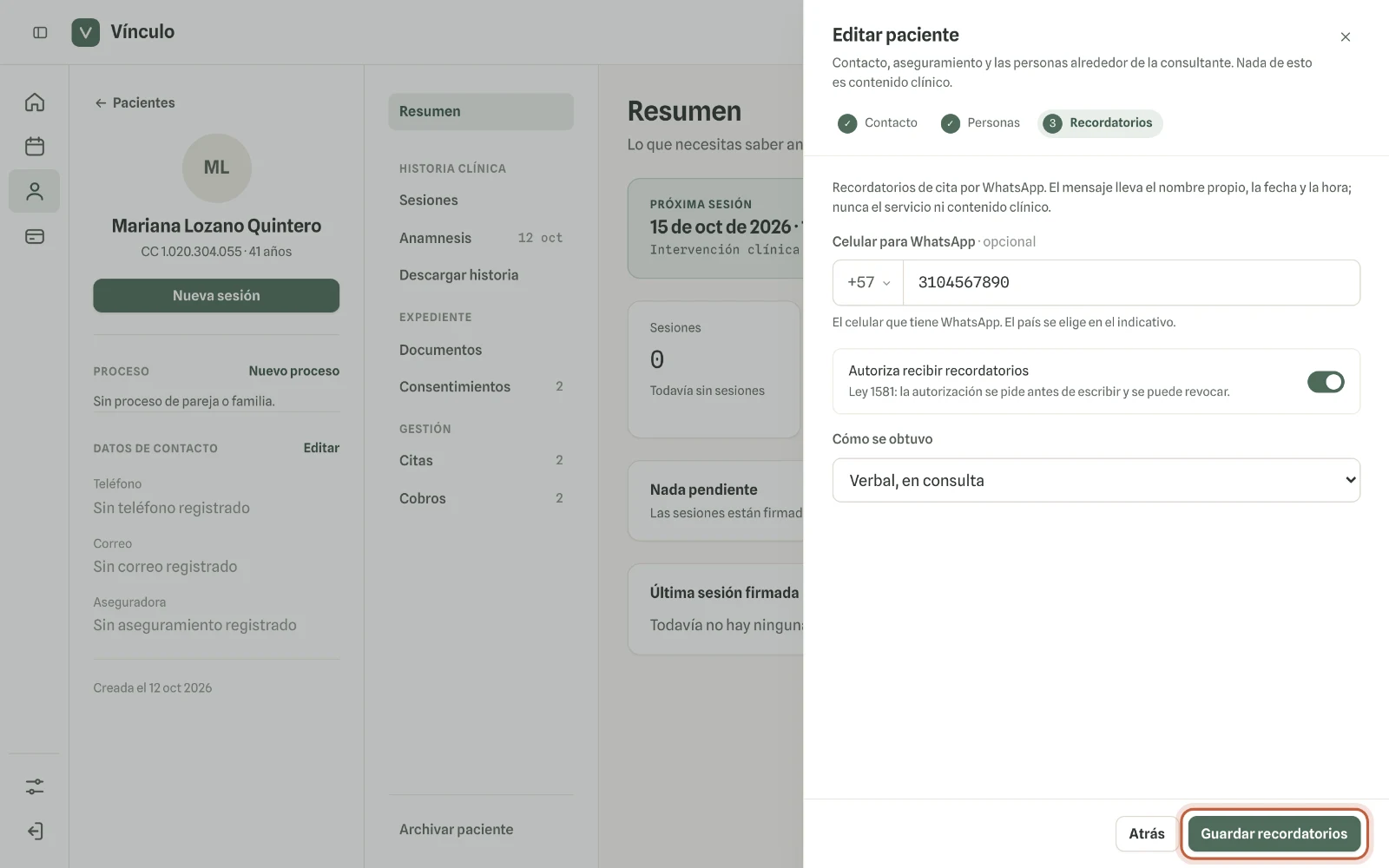1389x868 pixels.
Task: Open the Cómo se obtuvo dropdown
Action: (1096, 480)
